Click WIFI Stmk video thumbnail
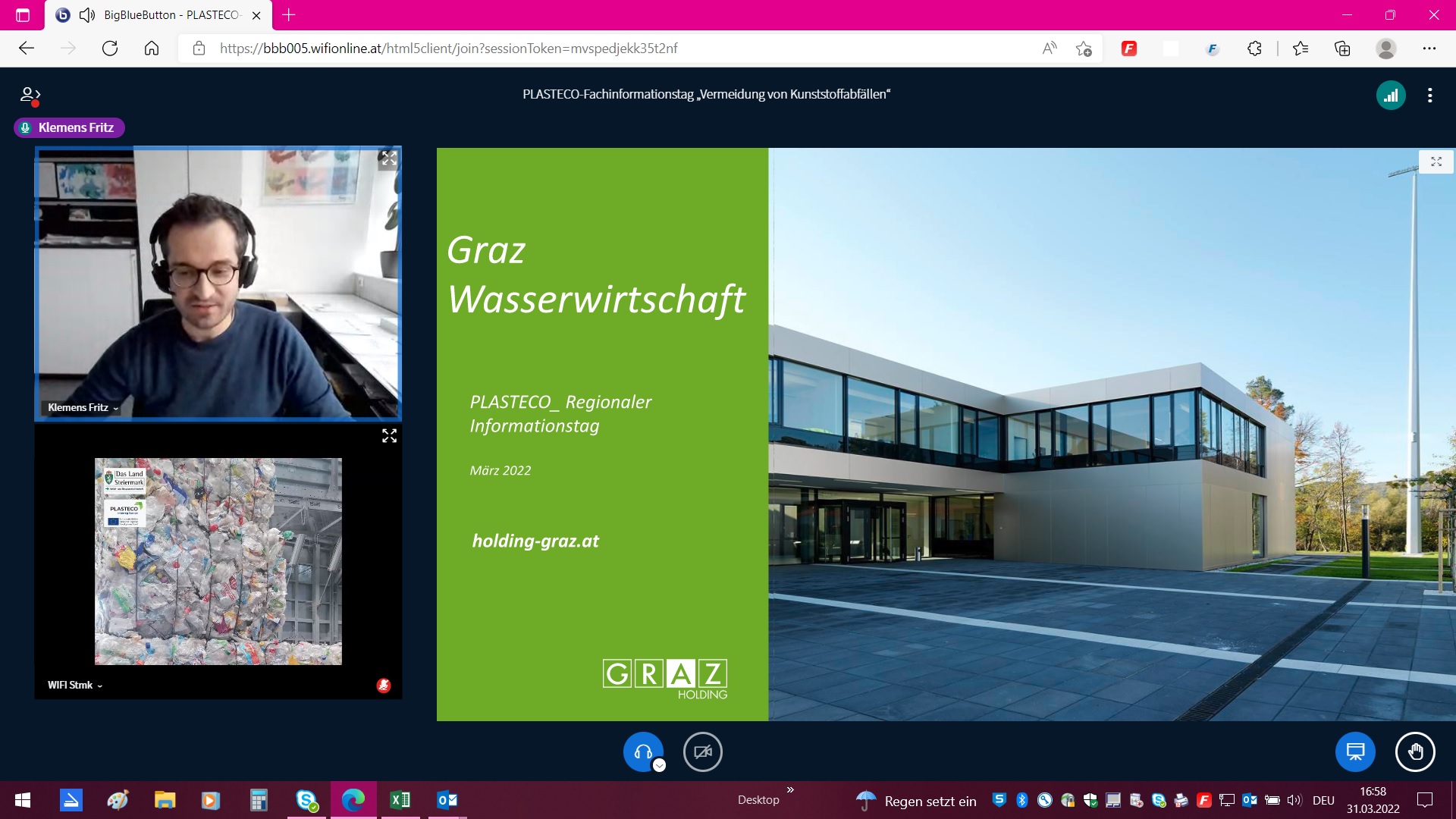 tap(218, 561)
